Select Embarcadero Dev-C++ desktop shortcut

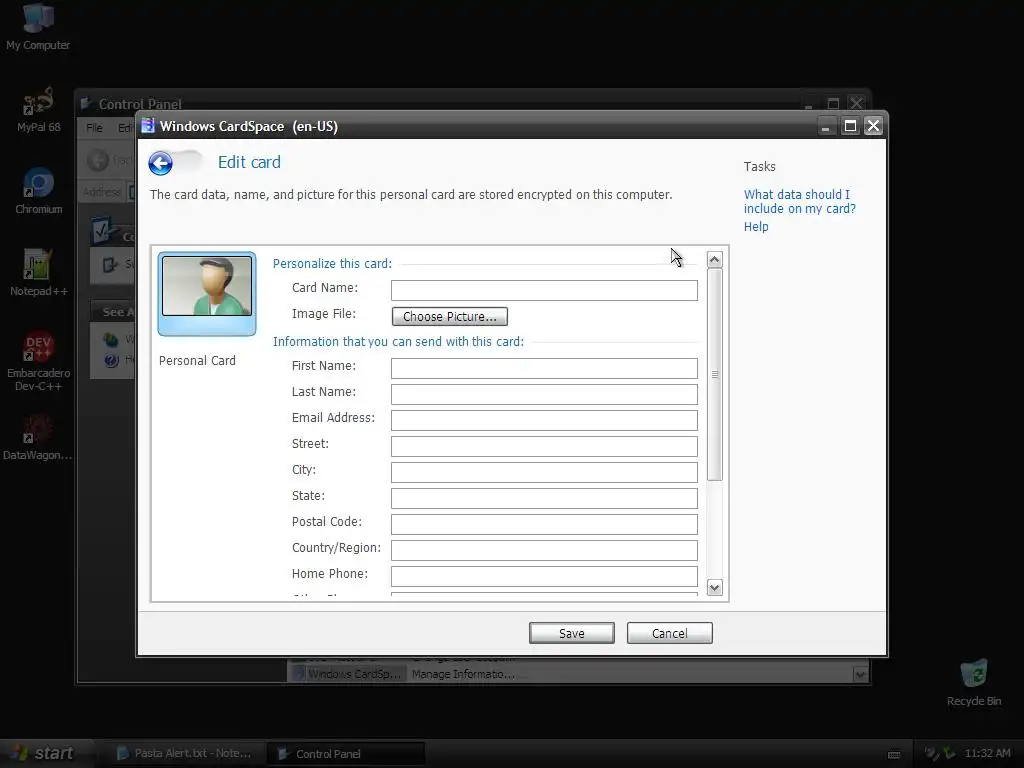[x=39, y=361]
